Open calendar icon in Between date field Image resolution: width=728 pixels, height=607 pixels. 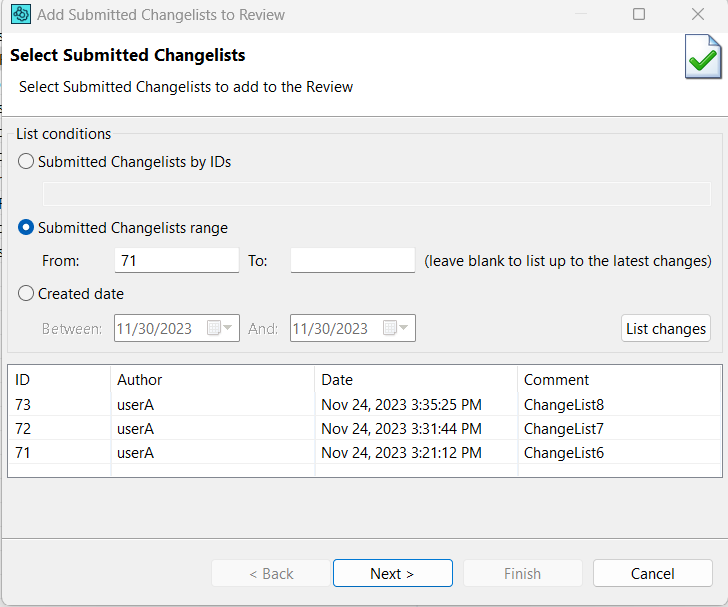pyautogui.click(x=214, y=328)
